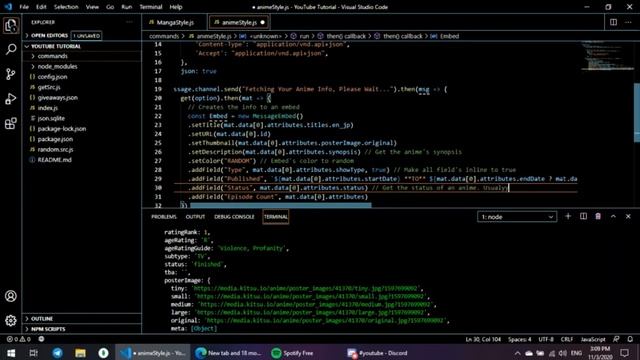The width and height of the screenshot is (640, 360).
Task: Click CRLF end-of-line selector
Action: coord(567,339)
